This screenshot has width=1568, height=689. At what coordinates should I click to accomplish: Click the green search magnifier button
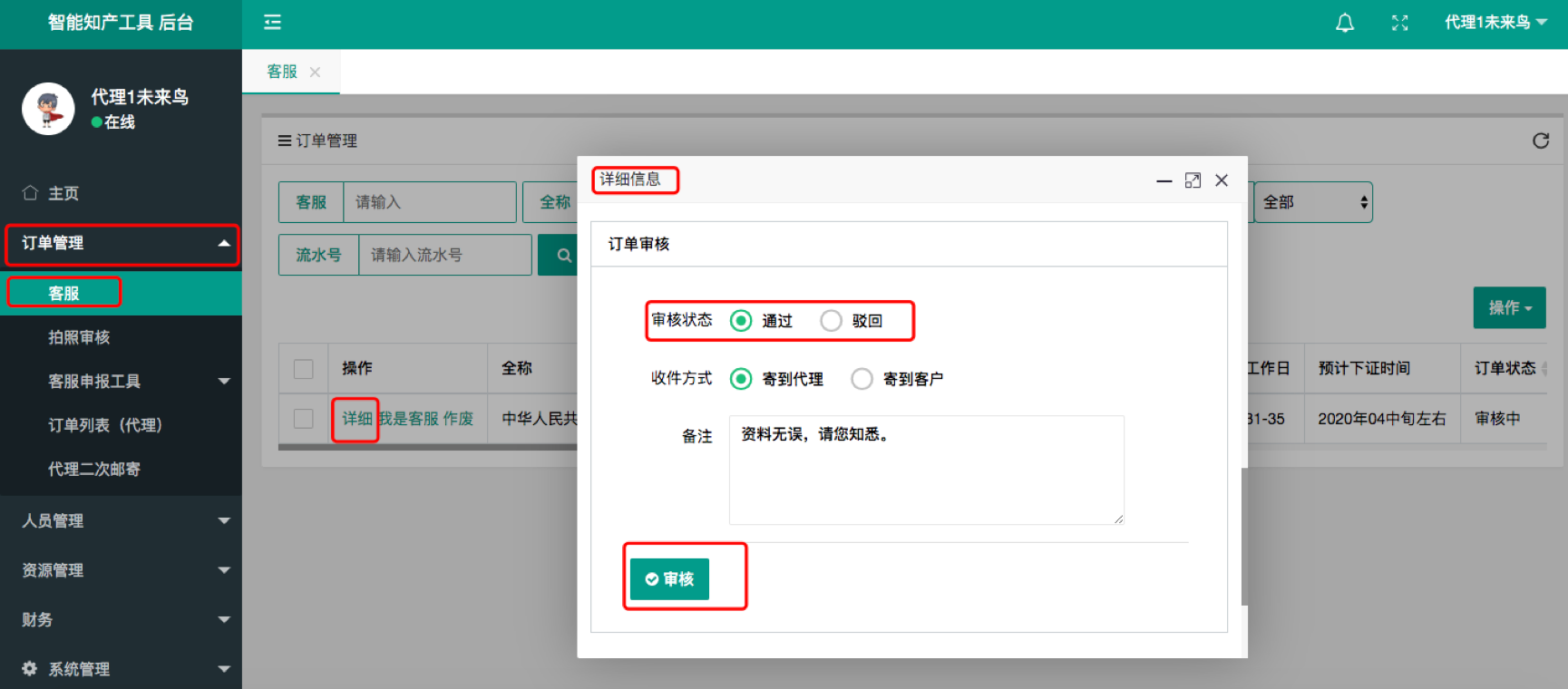click(x=563, y=256)
